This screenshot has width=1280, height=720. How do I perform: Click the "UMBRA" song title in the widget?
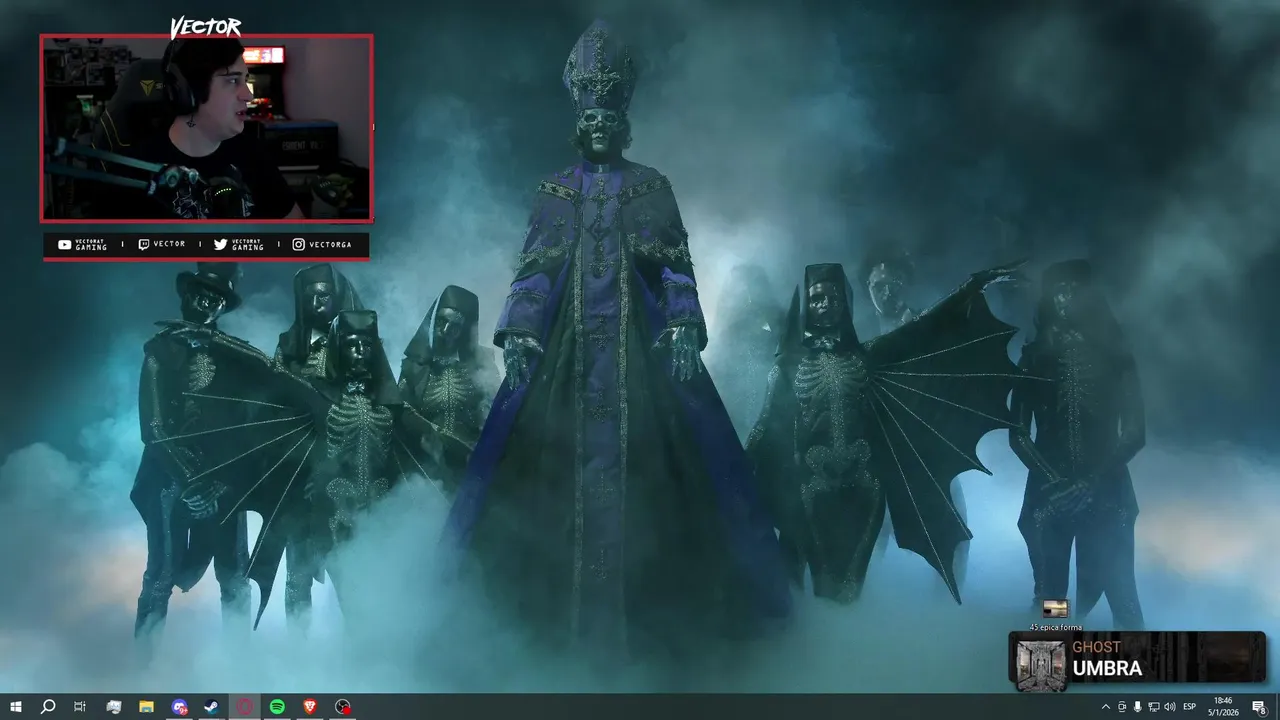[x=1107, y=668]
